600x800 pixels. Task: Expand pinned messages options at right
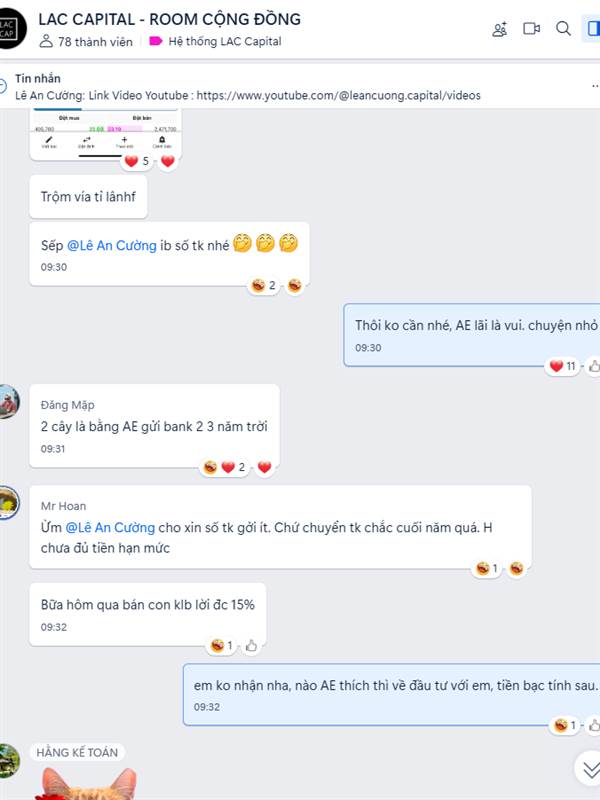595,86
